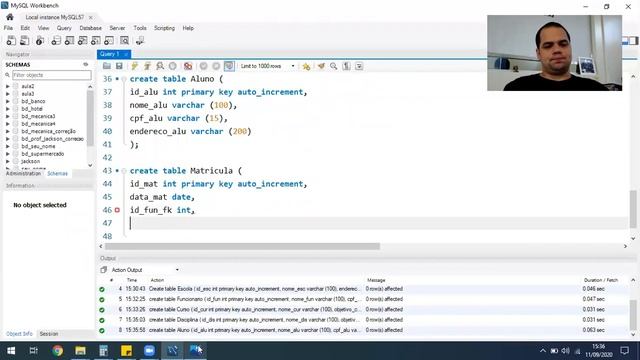
Task: Execute the script with lightning bolt
Action: tap(134, 66)
